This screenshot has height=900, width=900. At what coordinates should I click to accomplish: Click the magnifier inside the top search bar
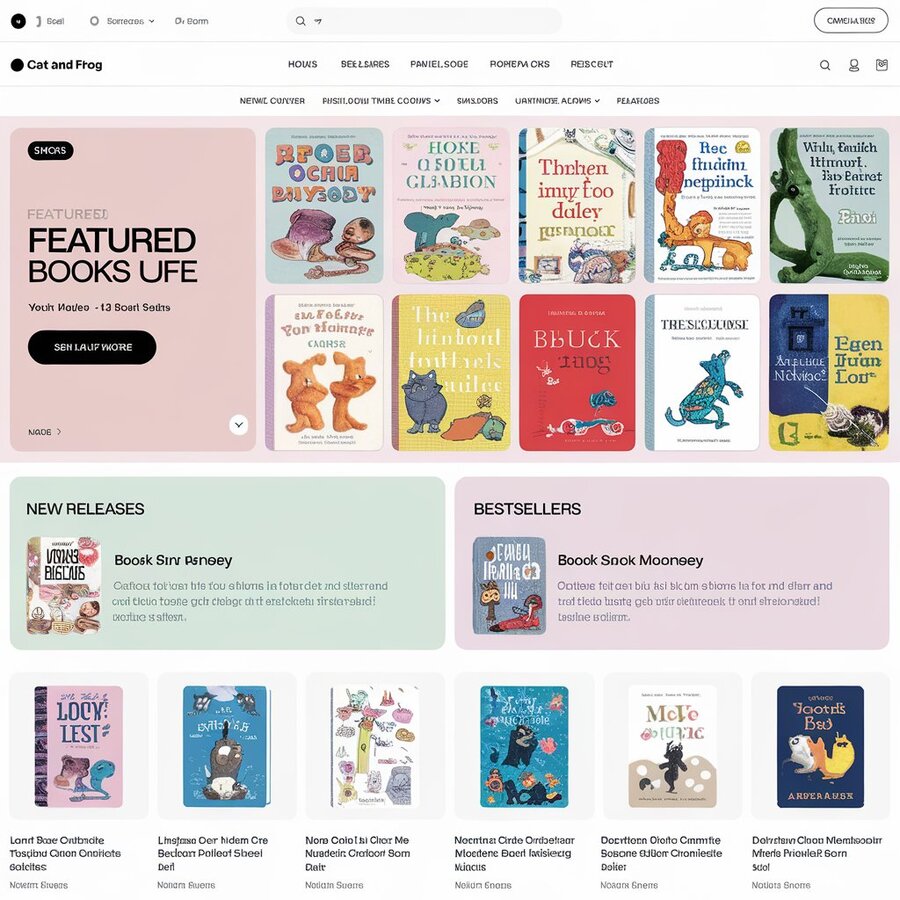tap(300, 21)
